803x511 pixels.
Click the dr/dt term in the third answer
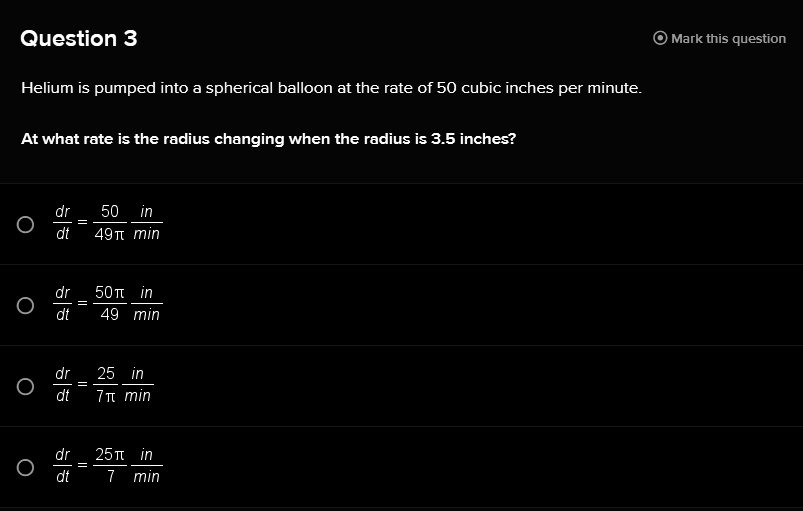click(62, 385)
